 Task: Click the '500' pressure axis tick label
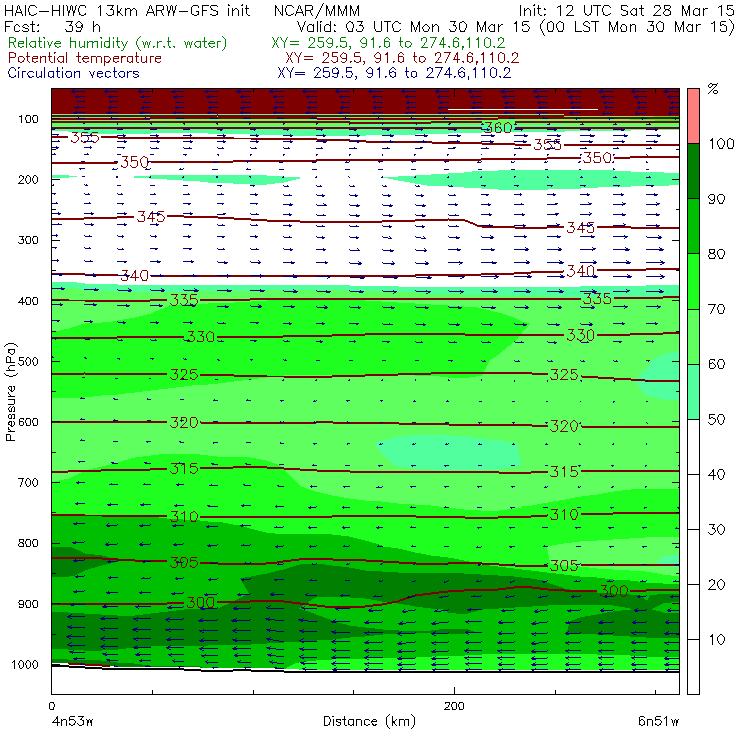[x=28, y=361]
